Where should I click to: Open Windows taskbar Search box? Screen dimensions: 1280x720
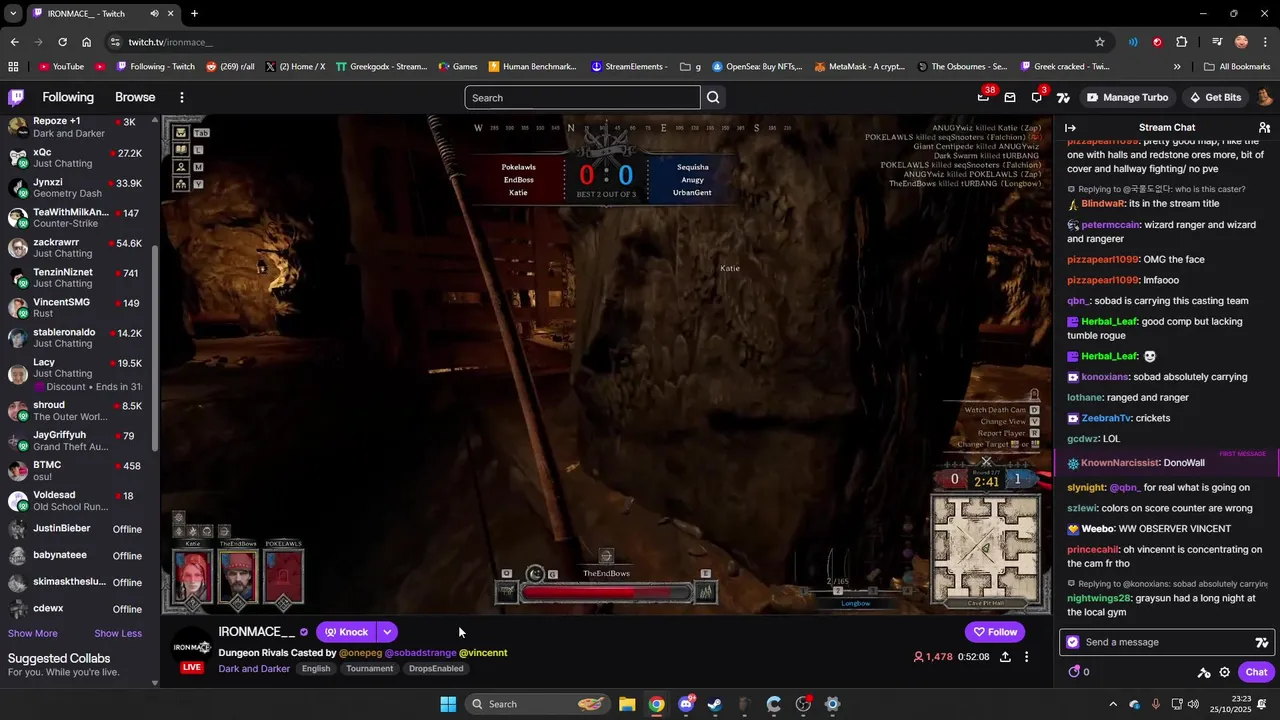click(537, 704)
